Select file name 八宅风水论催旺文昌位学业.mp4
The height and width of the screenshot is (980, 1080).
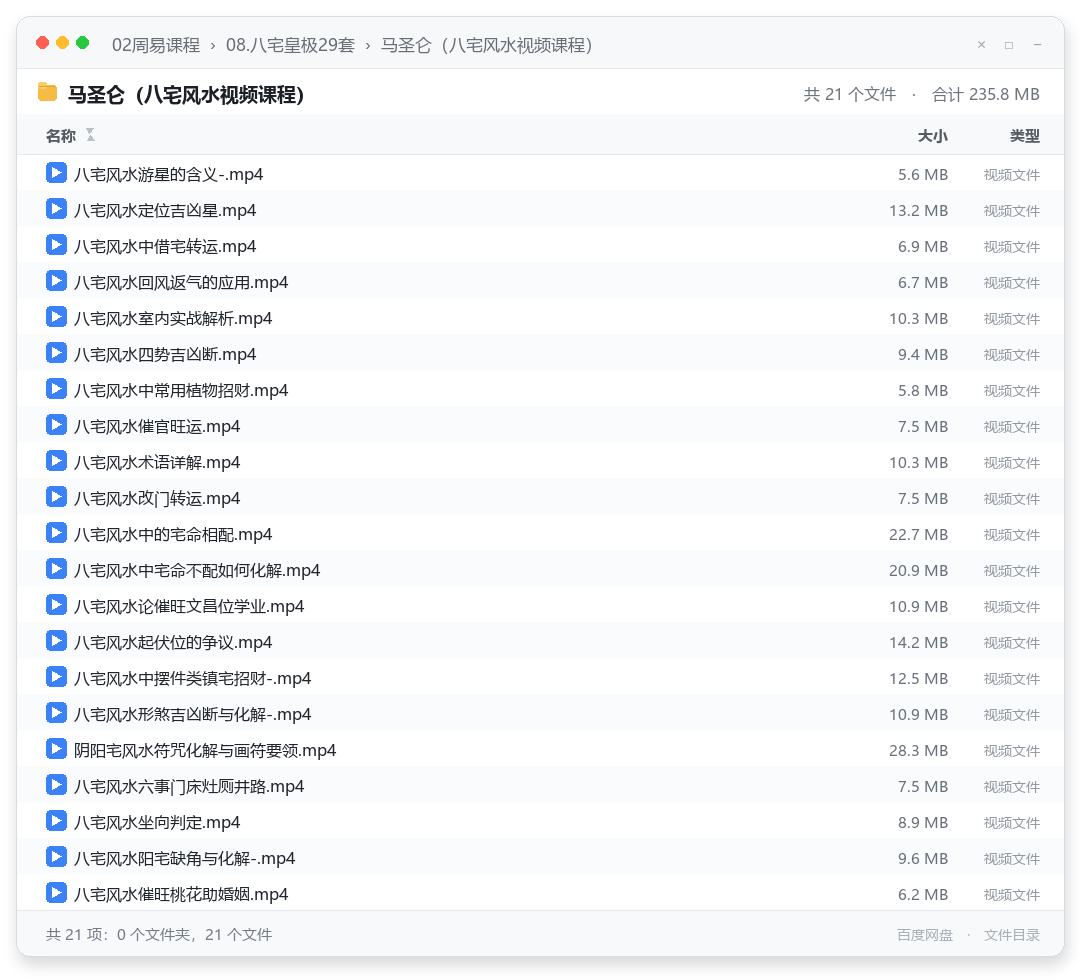pyautogui.click(x=189, y=606)
